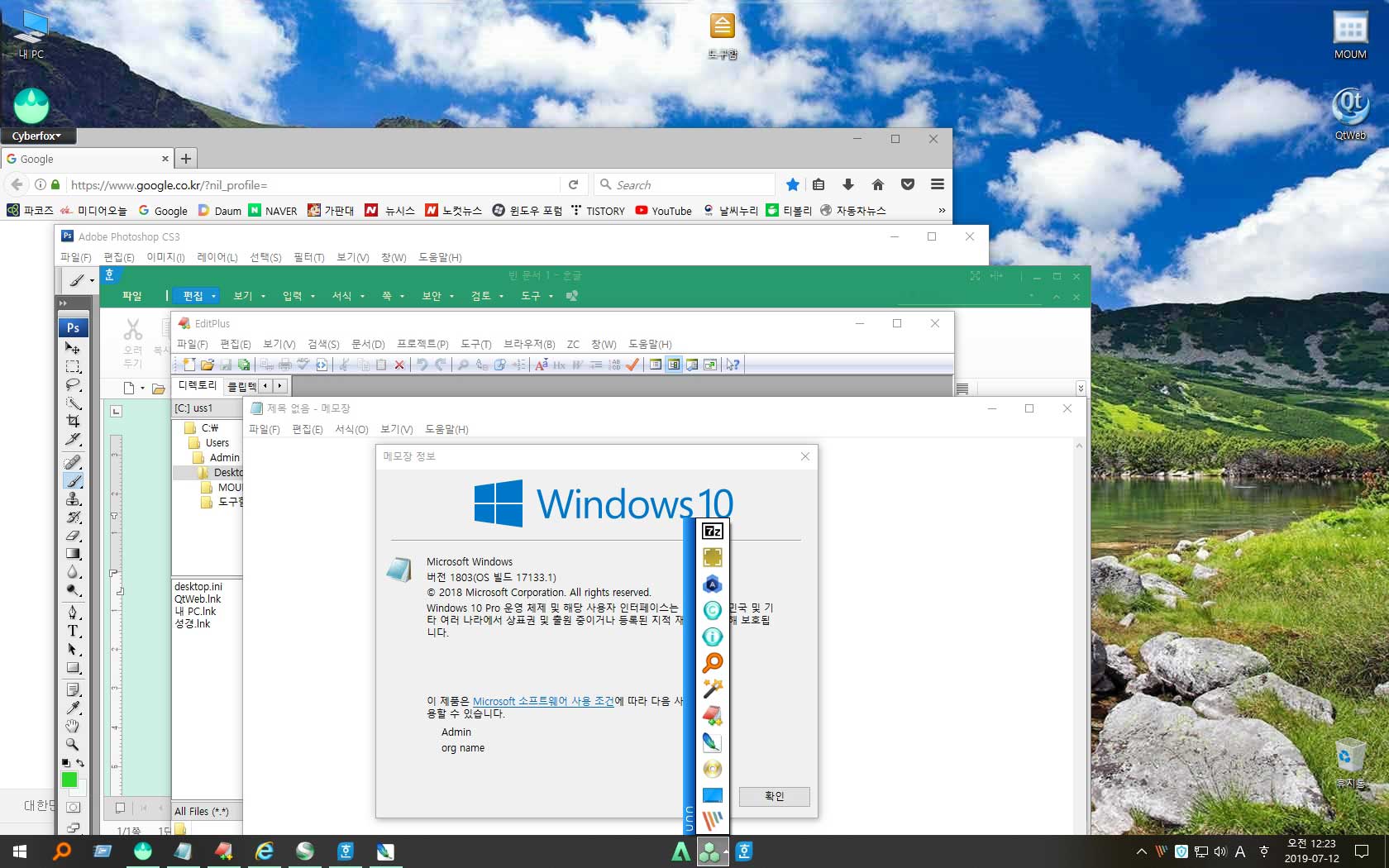Select the Healing Brush tool in Photoshop

(x=73, y=463)
